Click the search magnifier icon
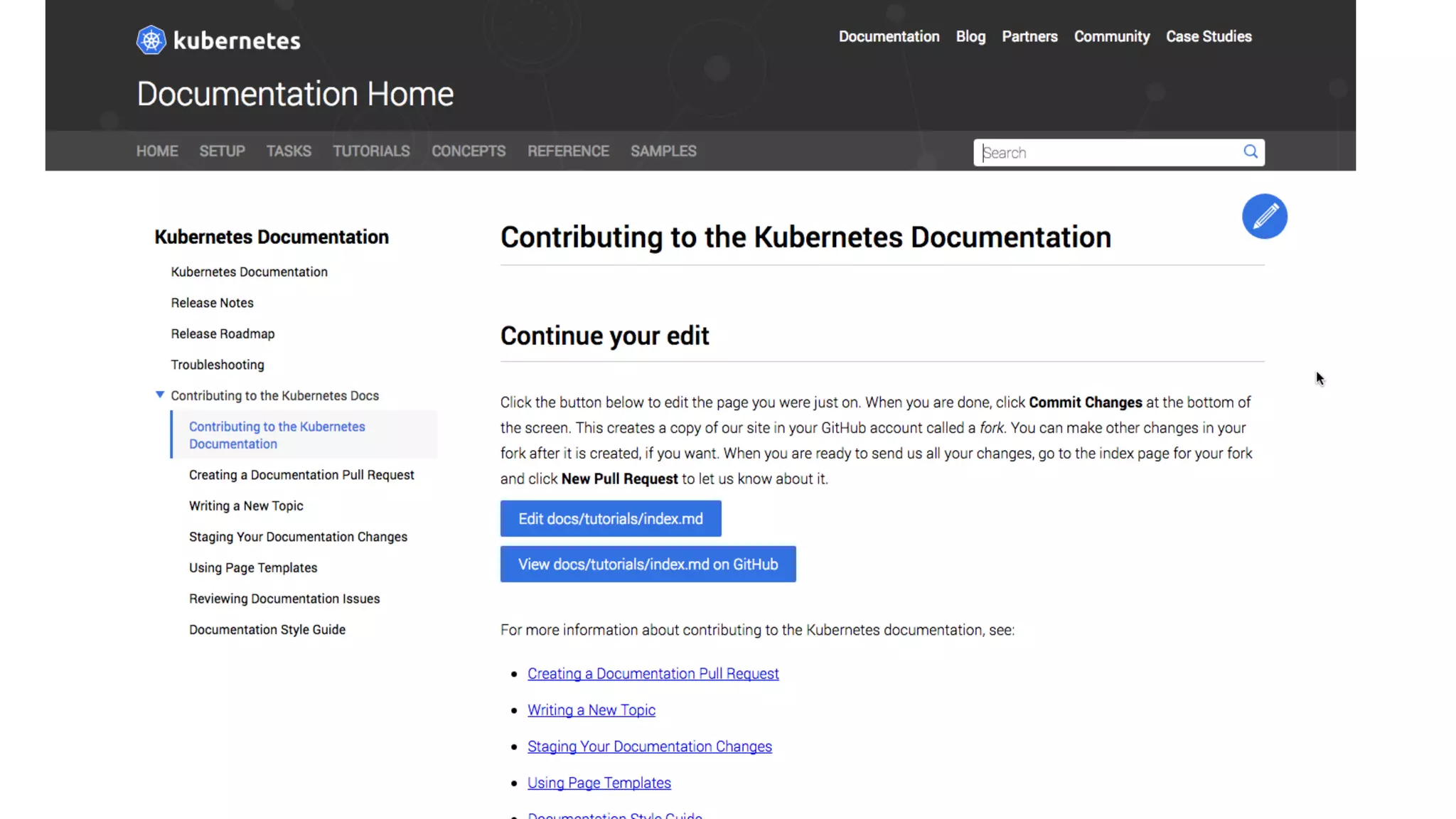The height and width of the screenshot is (819, 1456). tap(1250, 151)
